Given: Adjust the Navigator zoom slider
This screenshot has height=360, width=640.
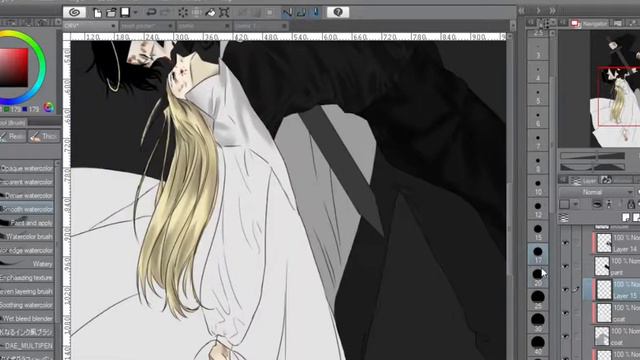Looking at the screenshot, I should point(592,156).
